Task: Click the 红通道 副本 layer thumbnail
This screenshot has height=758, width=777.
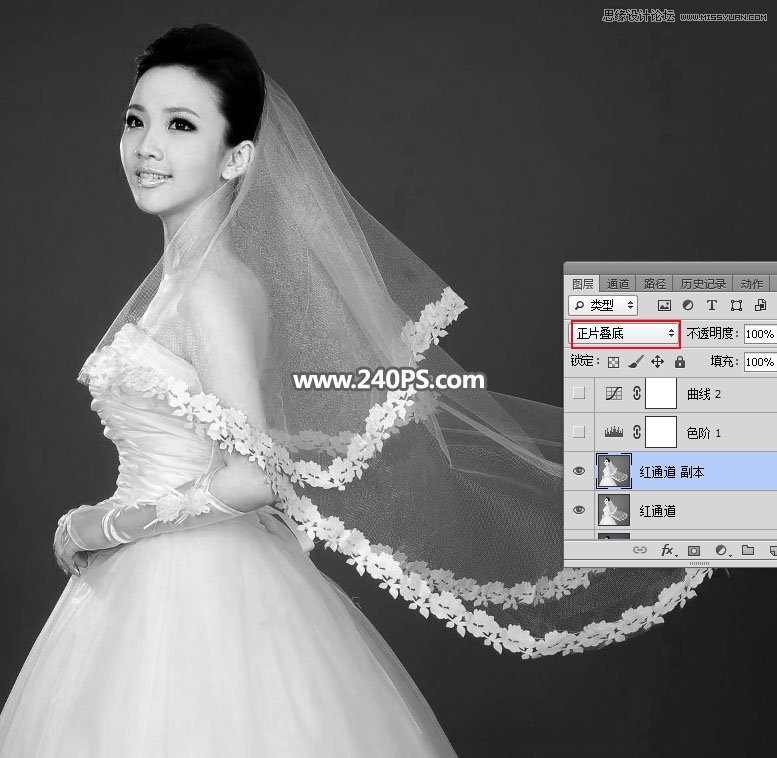Action: 613,471
